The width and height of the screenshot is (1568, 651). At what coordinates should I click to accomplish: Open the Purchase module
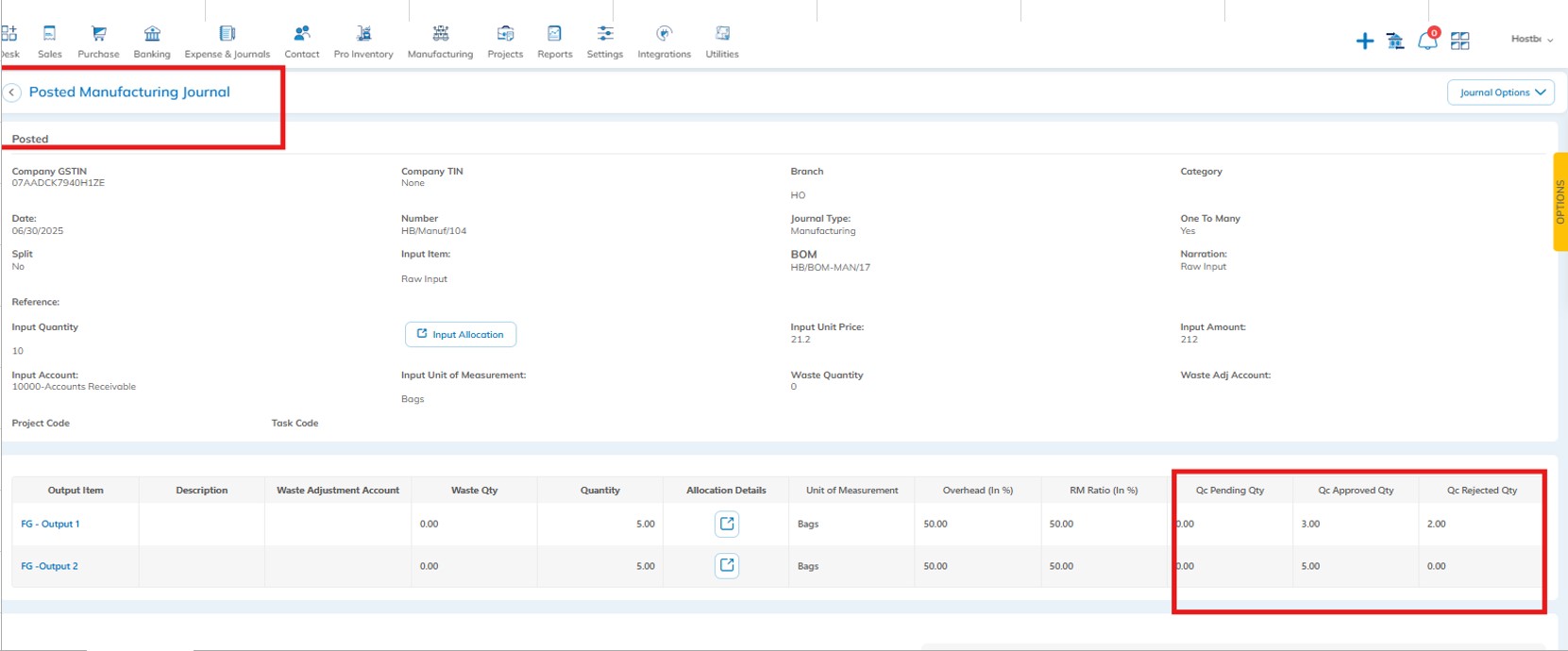(98, 42)
